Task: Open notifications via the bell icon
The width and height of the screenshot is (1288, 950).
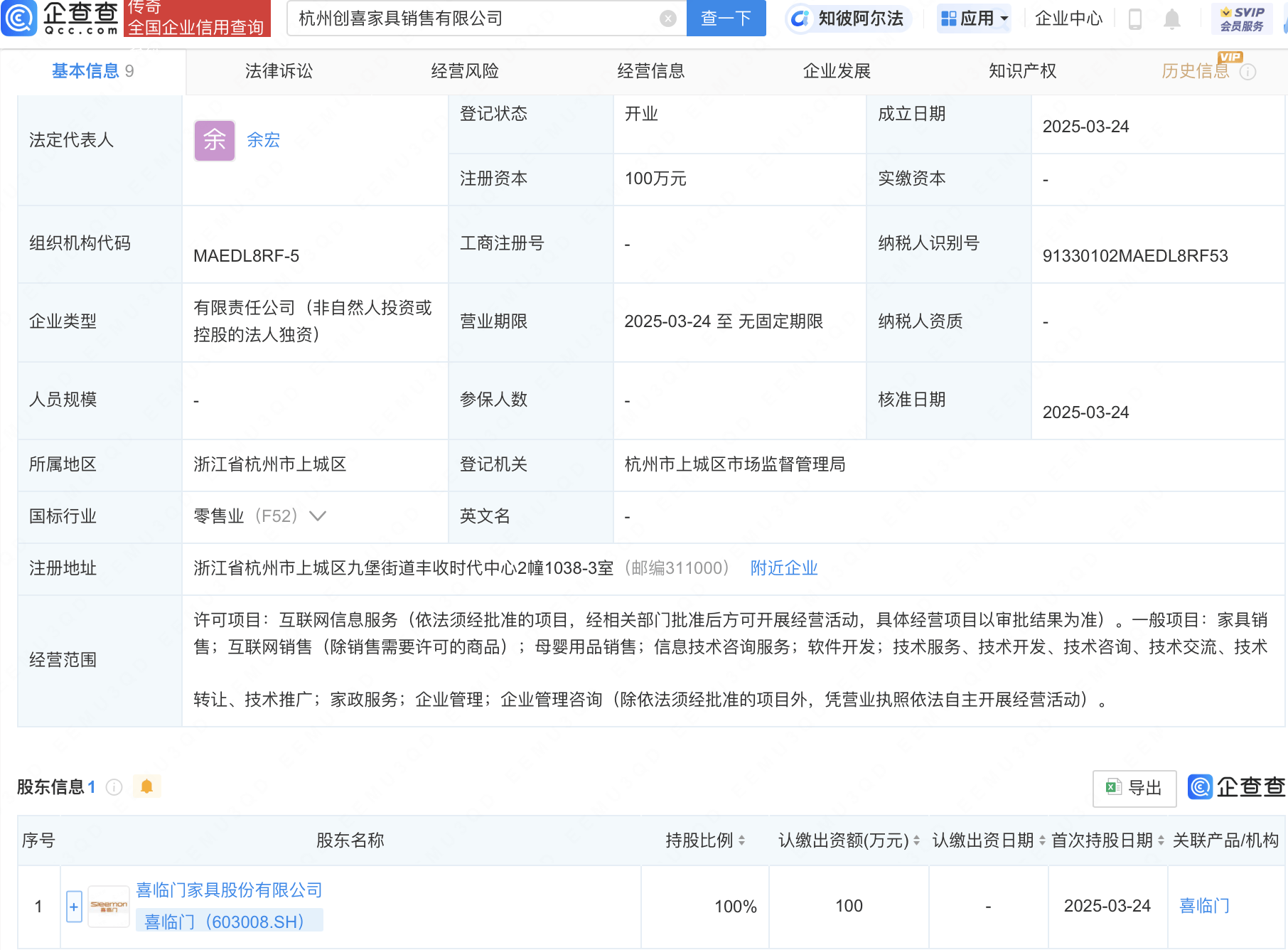Action: (x=1172, y=18)
